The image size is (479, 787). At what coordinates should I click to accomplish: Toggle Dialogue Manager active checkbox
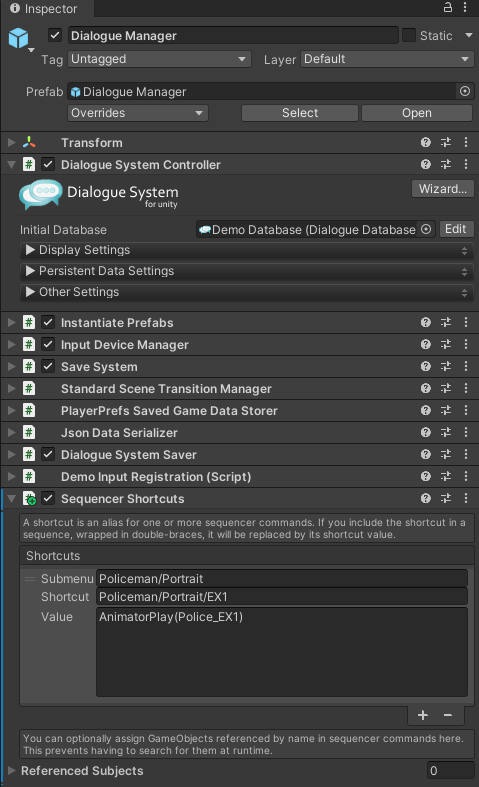55,36
